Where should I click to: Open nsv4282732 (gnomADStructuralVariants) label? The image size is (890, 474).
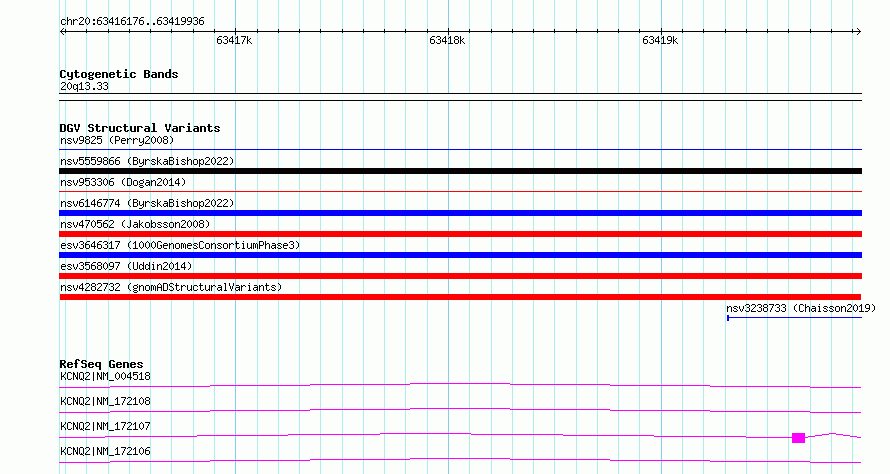[171, 287]
